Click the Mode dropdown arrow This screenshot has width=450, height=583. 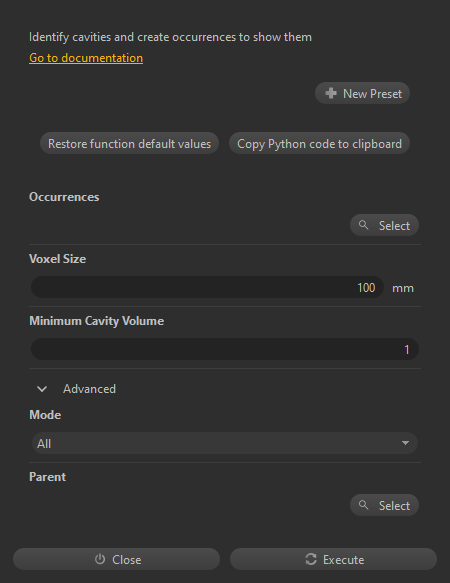405,443
